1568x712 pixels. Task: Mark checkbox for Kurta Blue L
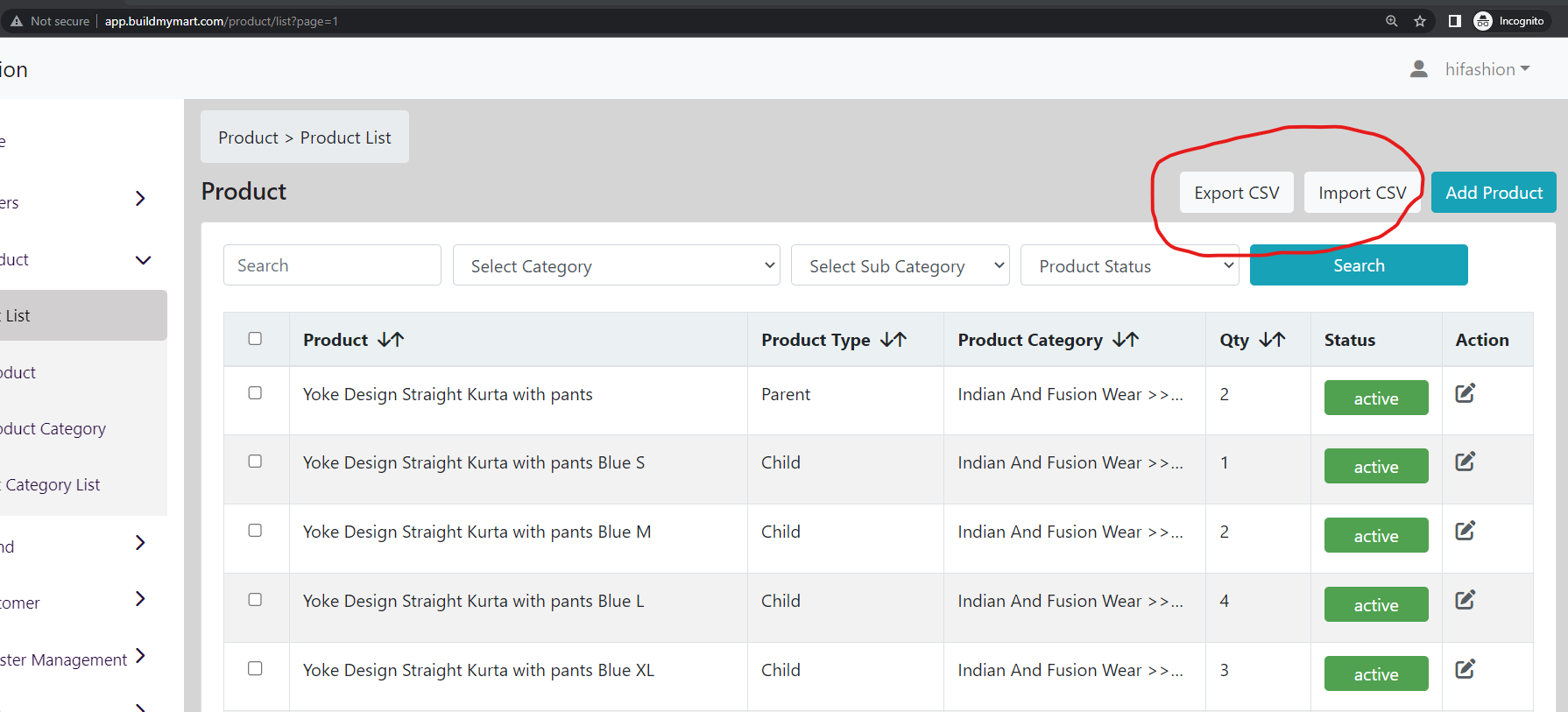255,599
